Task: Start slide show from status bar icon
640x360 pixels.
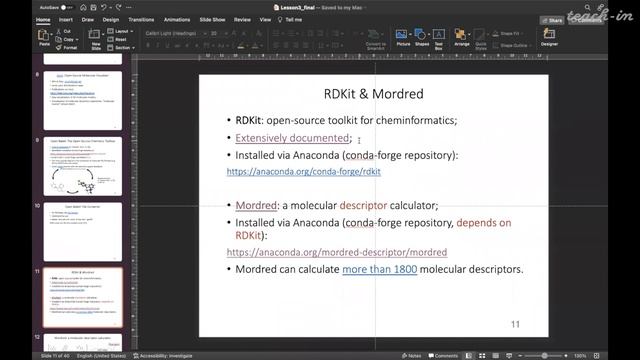Action: point(509,356)
